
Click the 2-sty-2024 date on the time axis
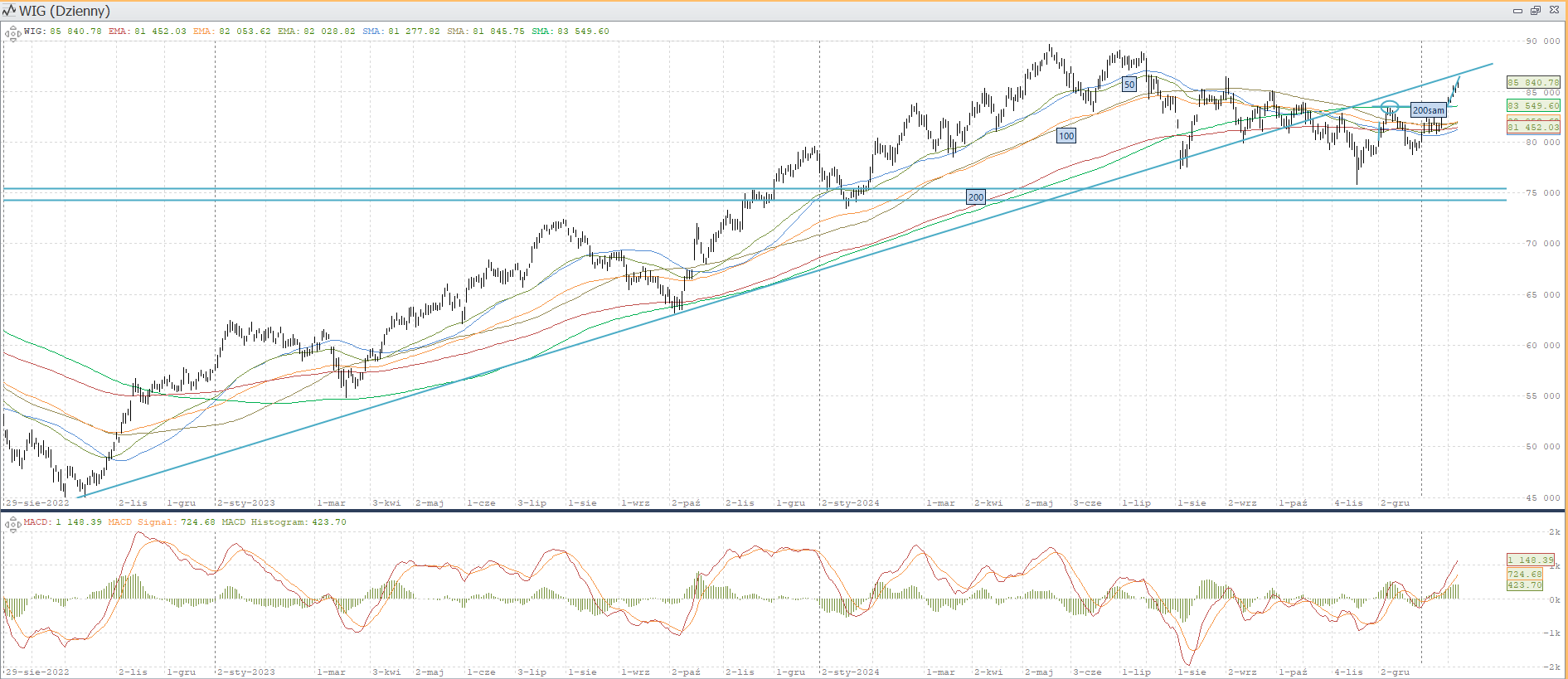click(x=851, y=503)
